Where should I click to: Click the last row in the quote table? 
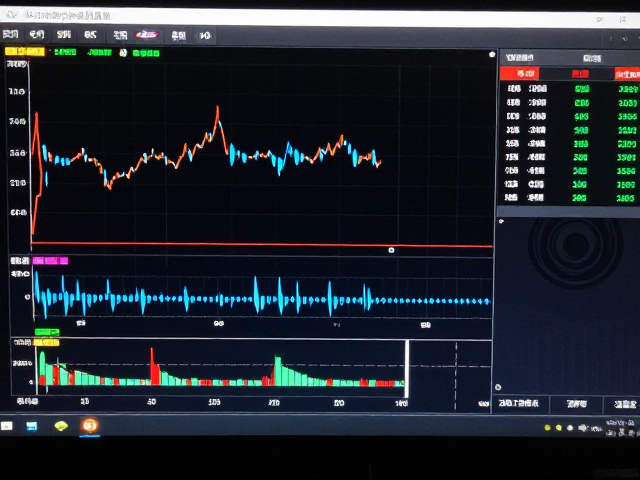pos(570,198)
